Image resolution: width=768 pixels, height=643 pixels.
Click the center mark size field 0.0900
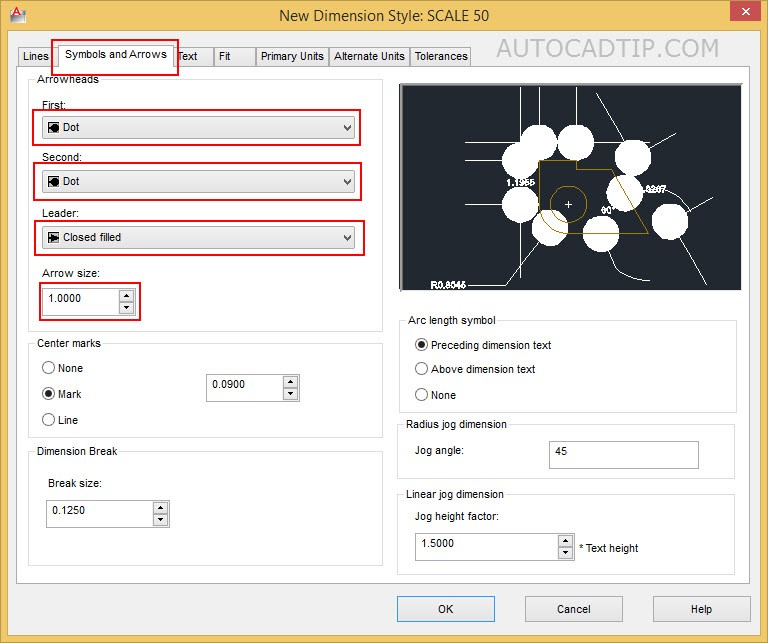245,388
